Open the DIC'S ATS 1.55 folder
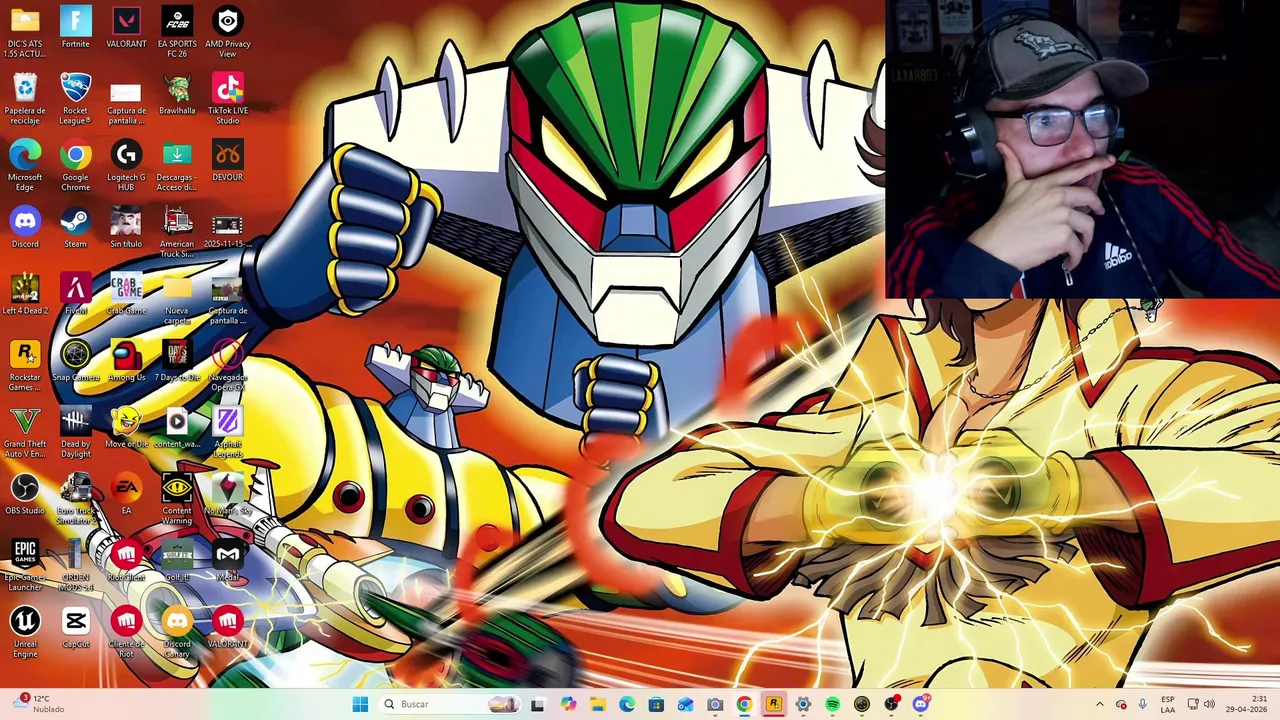1280x720 pixels. (25, 32)
